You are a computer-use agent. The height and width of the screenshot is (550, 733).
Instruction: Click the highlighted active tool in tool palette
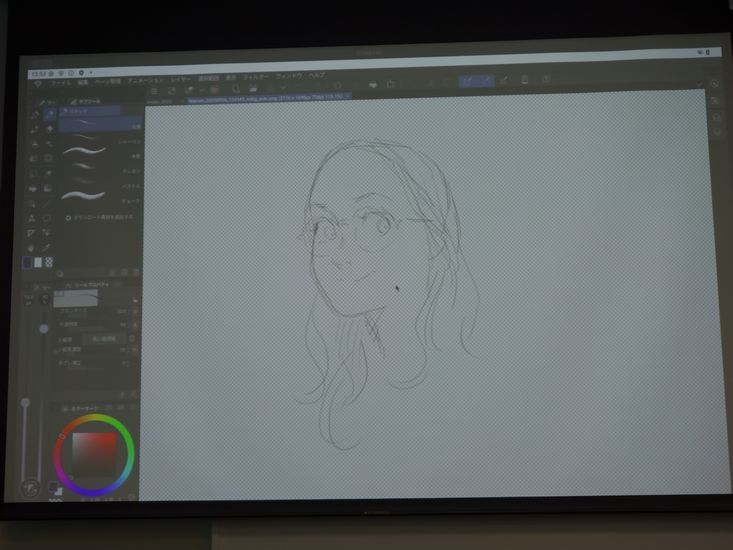coord(48,115)
